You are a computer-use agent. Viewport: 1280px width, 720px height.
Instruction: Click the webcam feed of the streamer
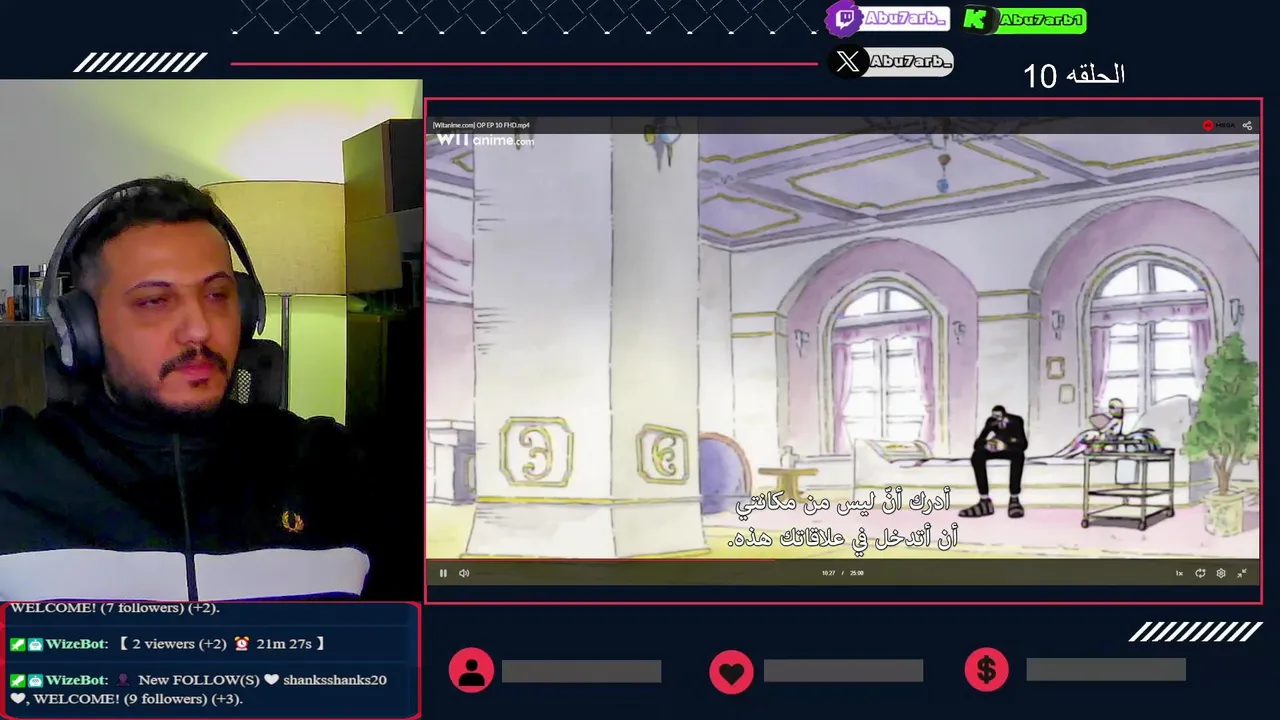pyautogui.click(x=211, y=340)
